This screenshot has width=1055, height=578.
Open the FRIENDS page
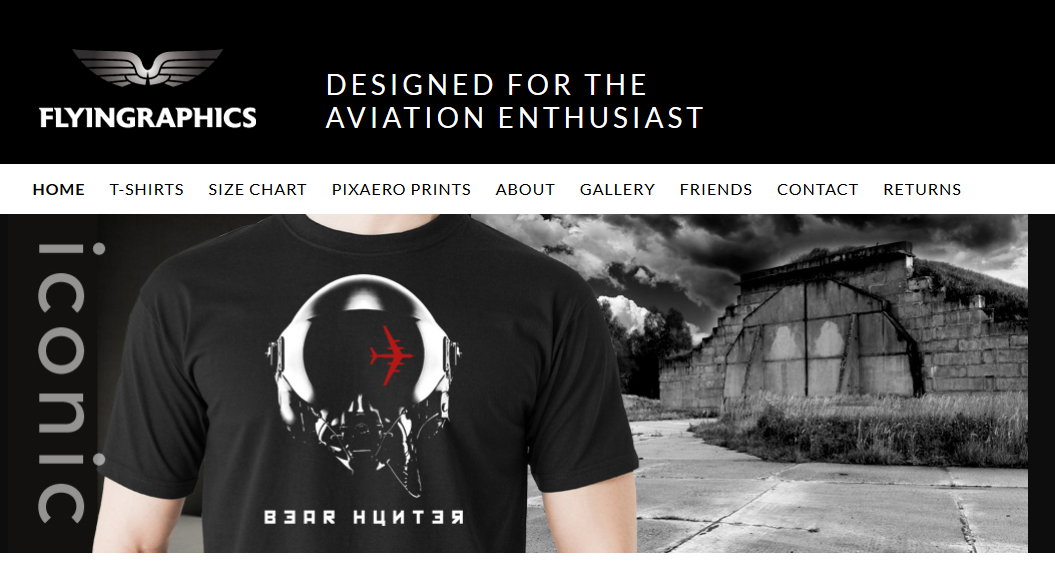coord(716,190)
